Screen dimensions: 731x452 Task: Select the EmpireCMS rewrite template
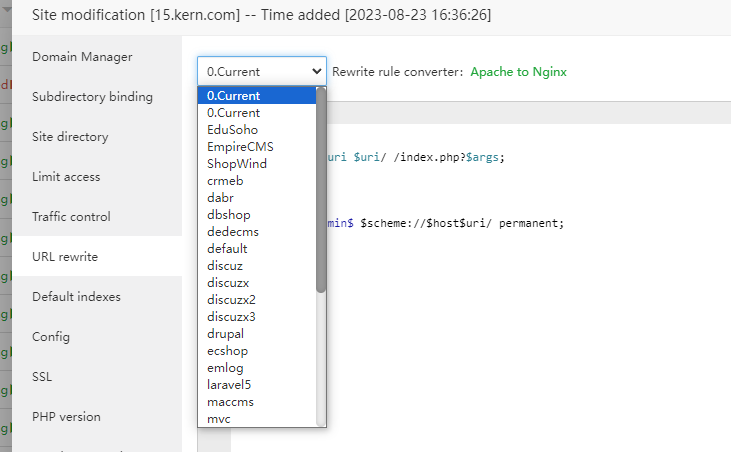240,147
